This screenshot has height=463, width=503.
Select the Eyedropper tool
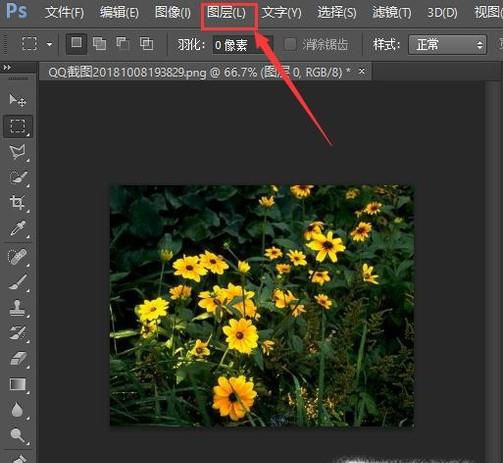(18, 229)
